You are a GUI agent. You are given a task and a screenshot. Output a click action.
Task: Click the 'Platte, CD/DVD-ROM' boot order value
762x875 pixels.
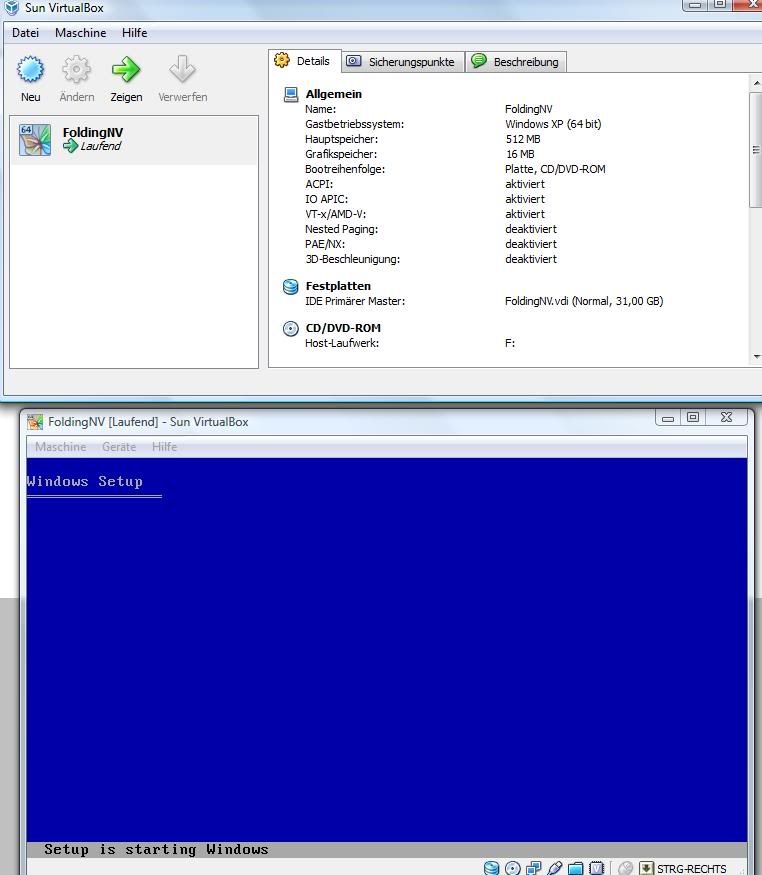(x=555, y=169)
